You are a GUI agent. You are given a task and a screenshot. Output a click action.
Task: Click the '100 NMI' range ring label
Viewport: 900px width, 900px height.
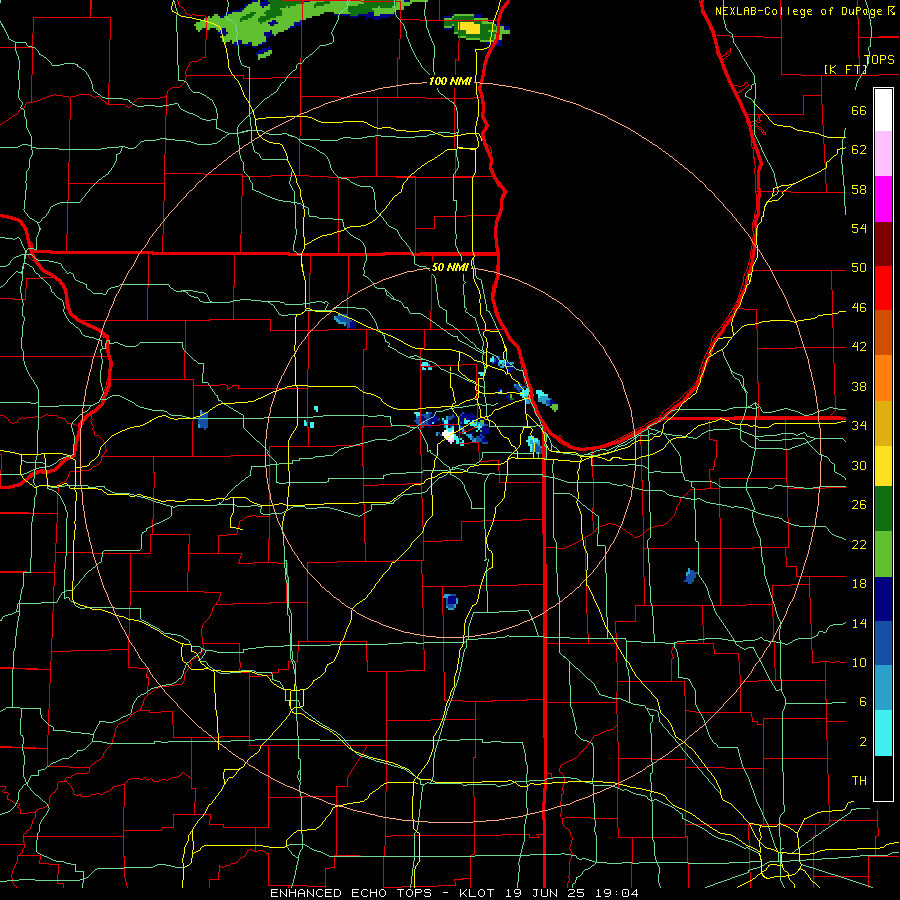[x=450, y=82]
